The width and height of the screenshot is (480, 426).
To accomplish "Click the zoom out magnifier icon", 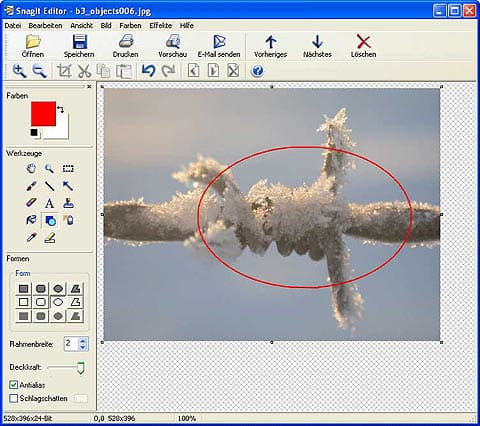I will click(39, 71).
